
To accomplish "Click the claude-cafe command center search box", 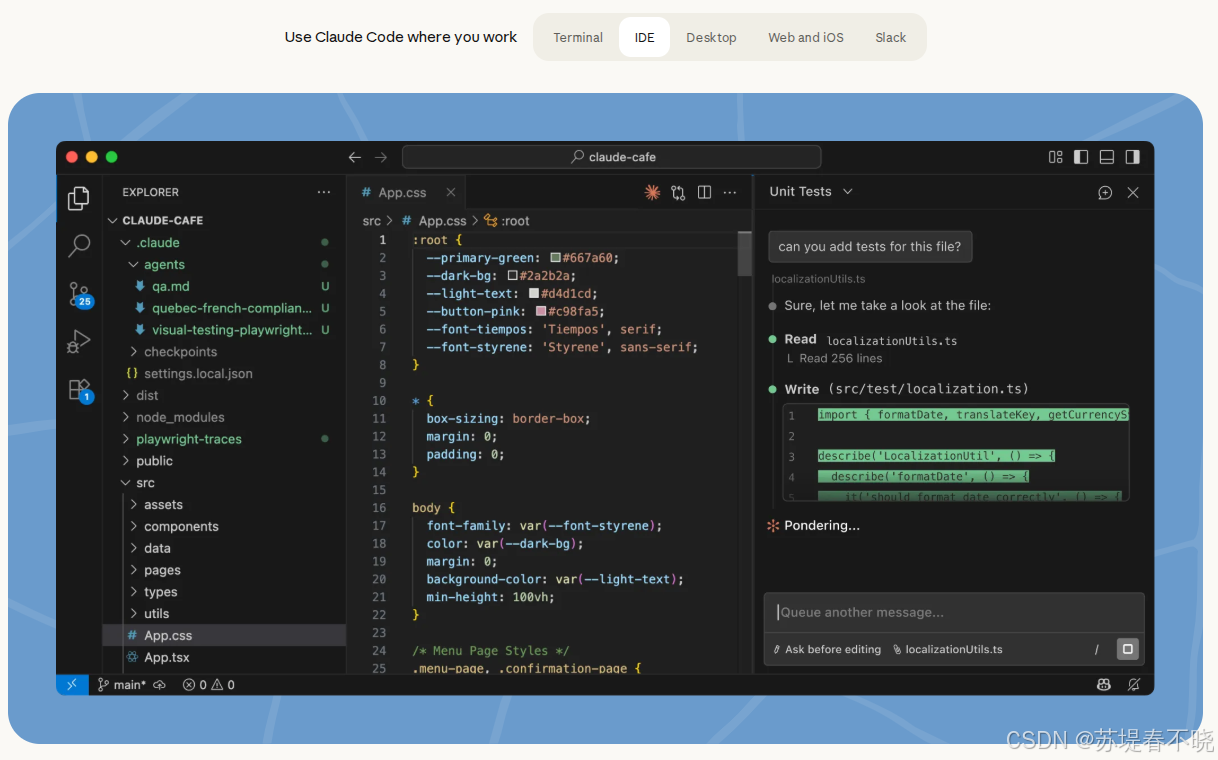I will coord(611,157).
